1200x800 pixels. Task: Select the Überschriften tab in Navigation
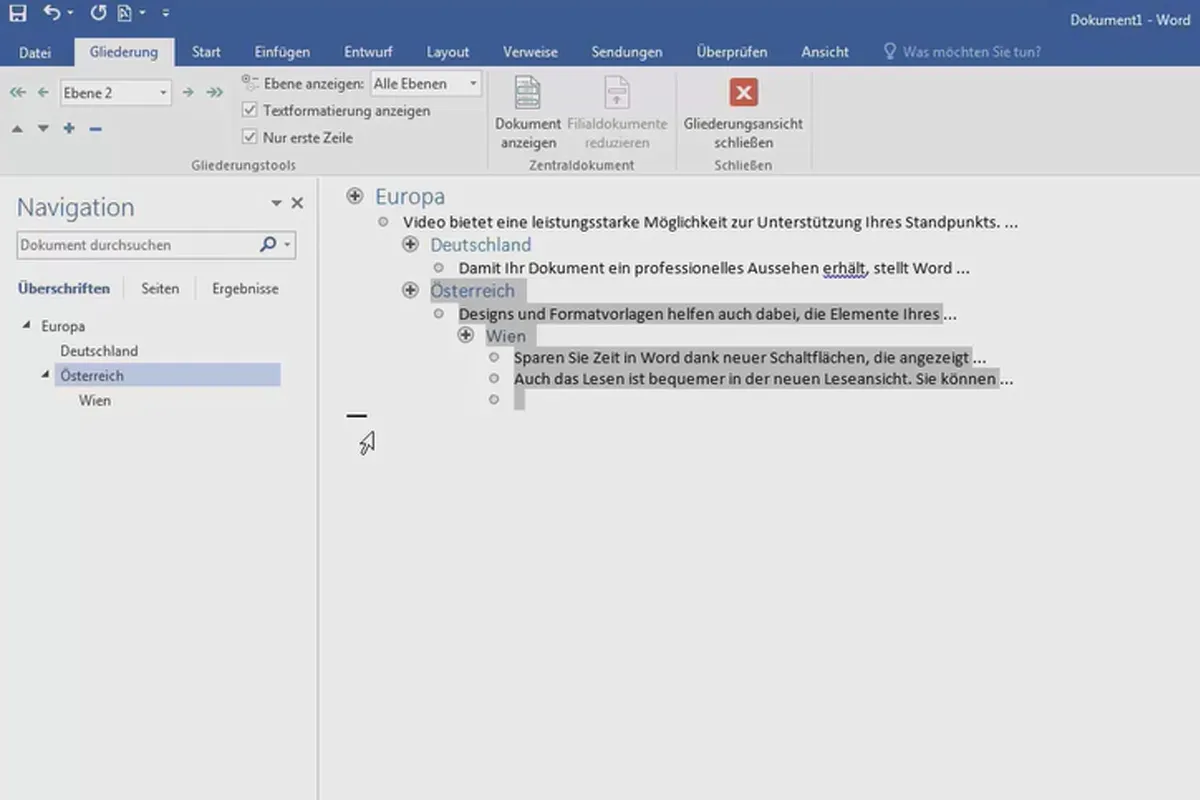coord(64,289)
